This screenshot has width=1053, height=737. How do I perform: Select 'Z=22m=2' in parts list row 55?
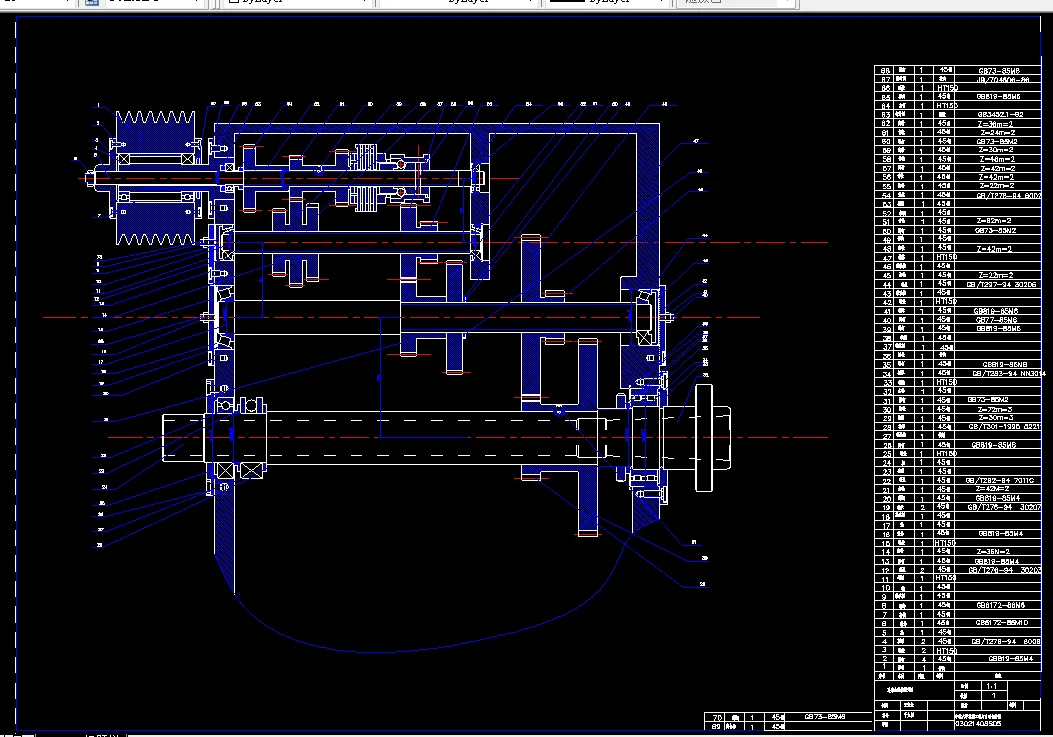(997, 185)
